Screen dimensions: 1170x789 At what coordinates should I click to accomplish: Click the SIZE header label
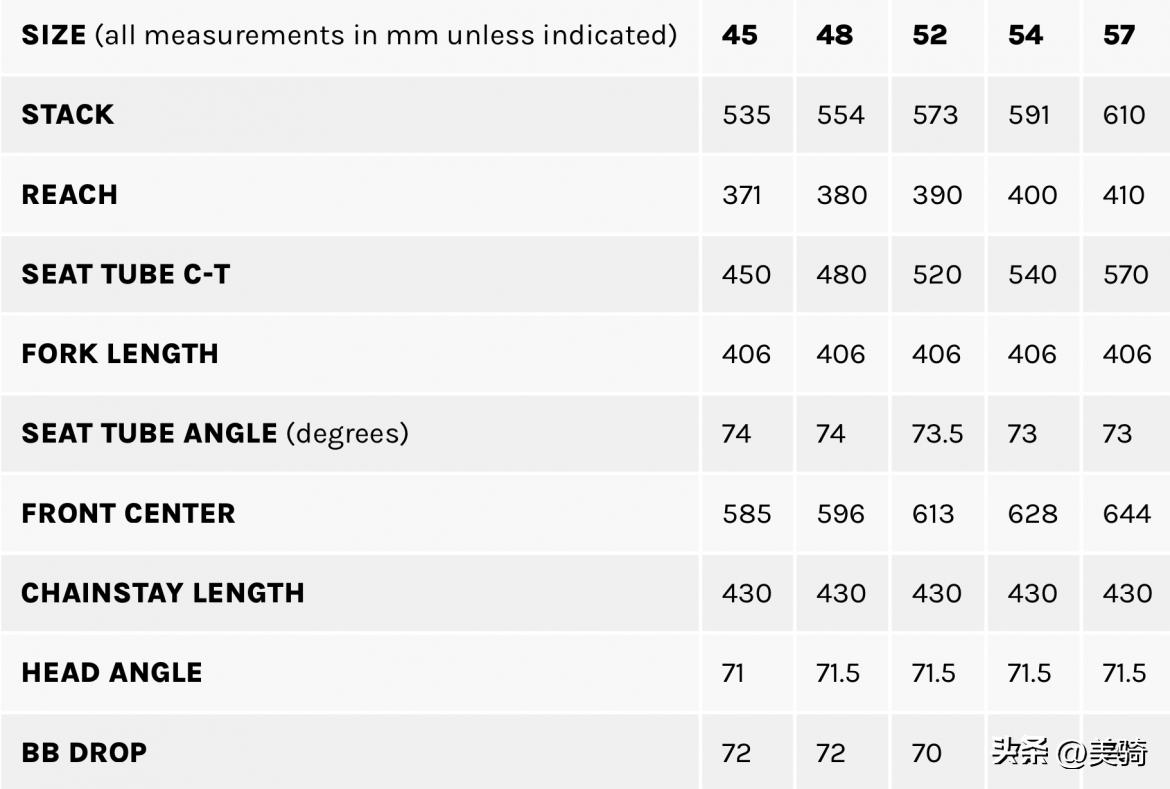pos(54,35)
